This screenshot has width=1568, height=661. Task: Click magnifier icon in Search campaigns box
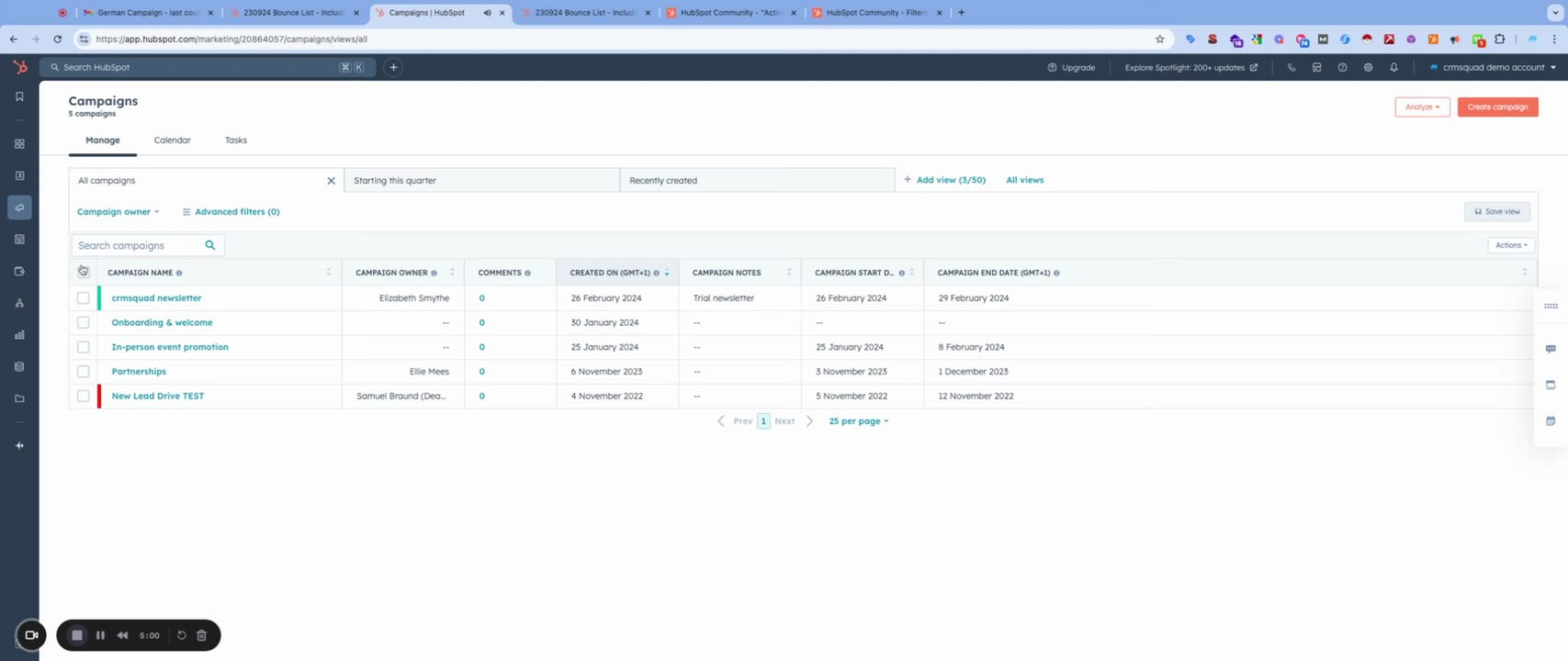[210, 245]
